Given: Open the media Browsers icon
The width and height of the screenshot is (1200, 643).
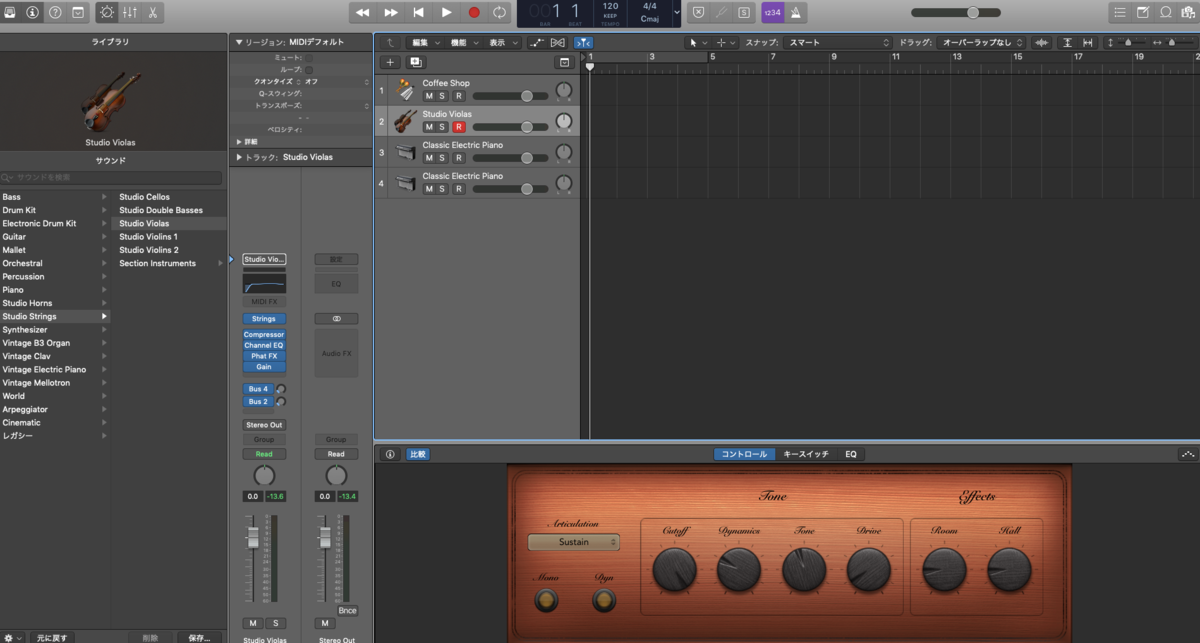Looking at the screenshot, I should (1187, 12).
